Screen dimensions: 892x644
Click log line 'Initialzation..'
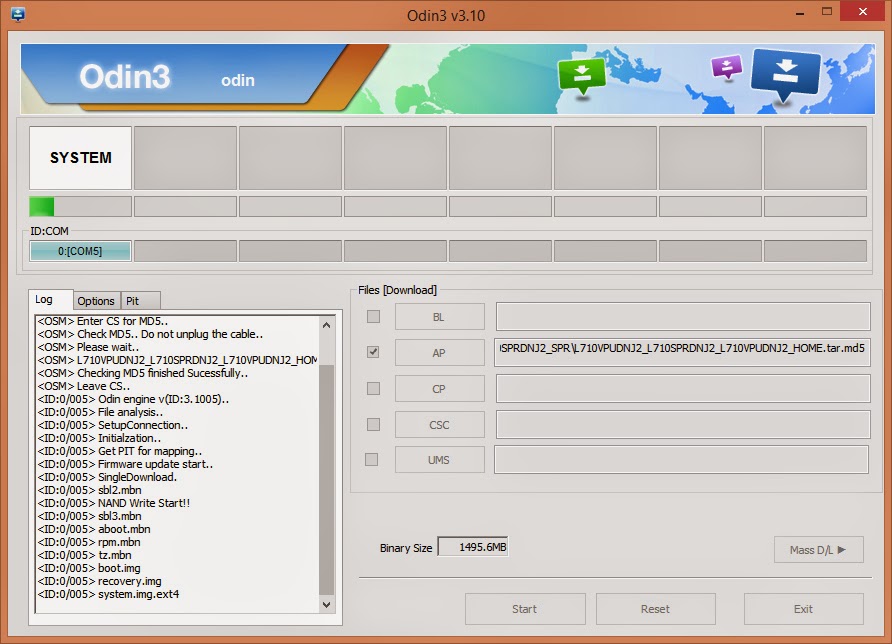[100, 438]
